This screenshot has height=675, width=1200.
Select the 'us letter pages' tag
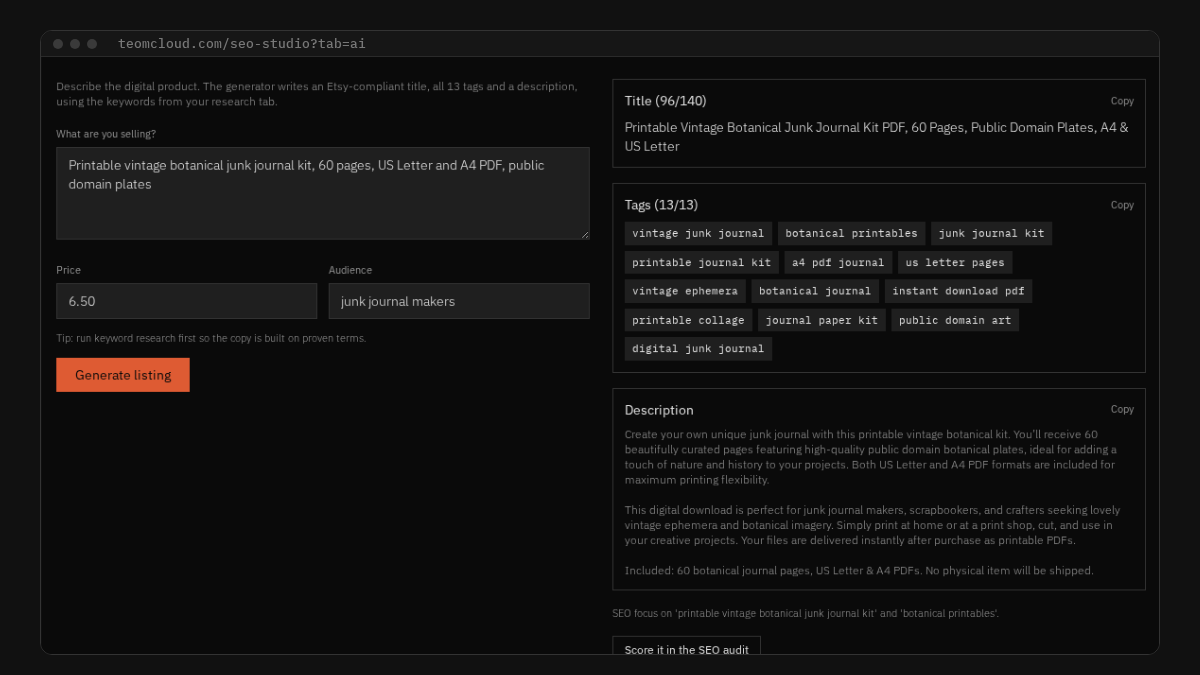955,263
